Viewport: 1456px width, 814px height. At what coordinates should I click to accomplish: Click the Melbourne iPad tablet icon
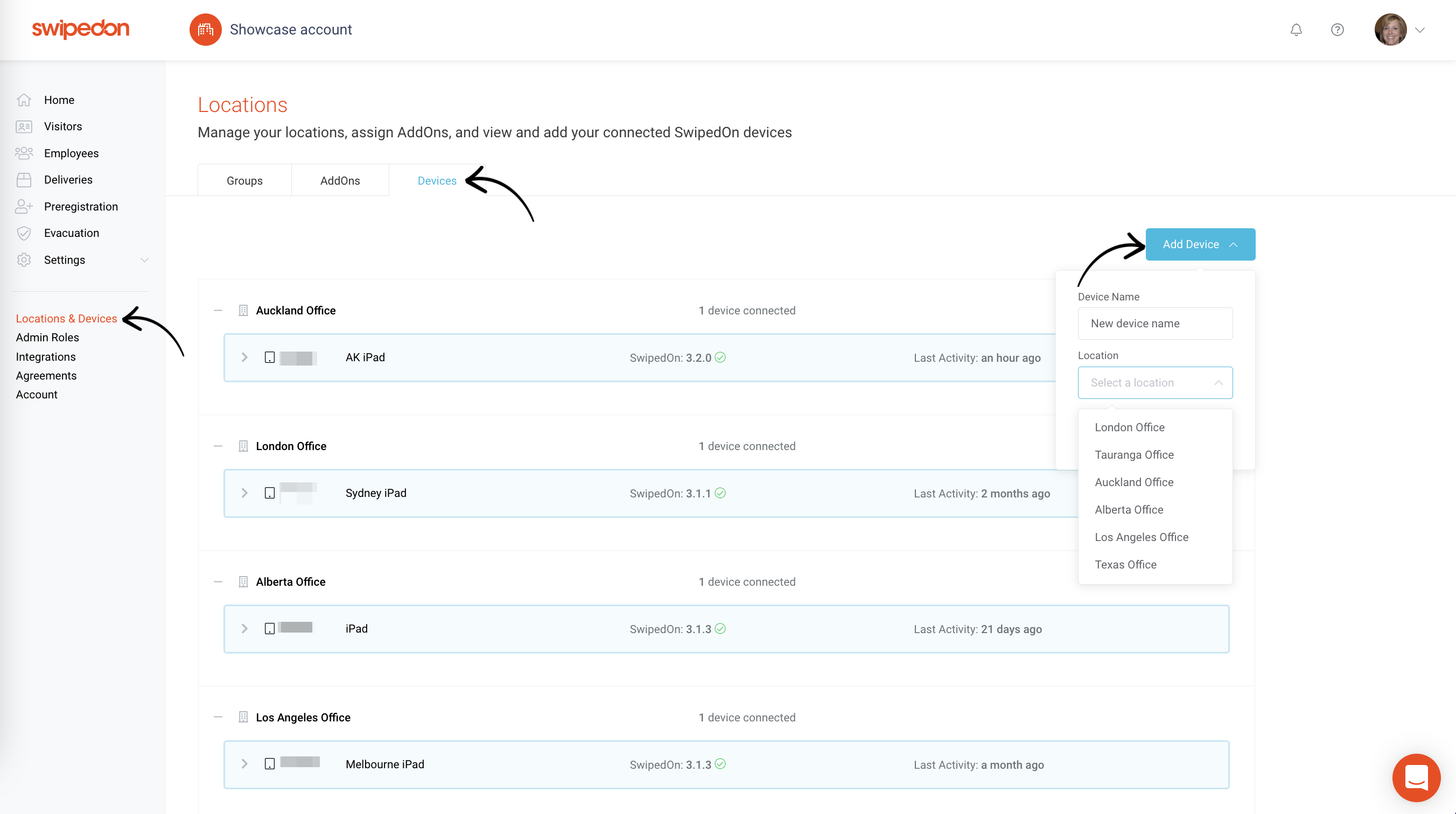[270, 764]
